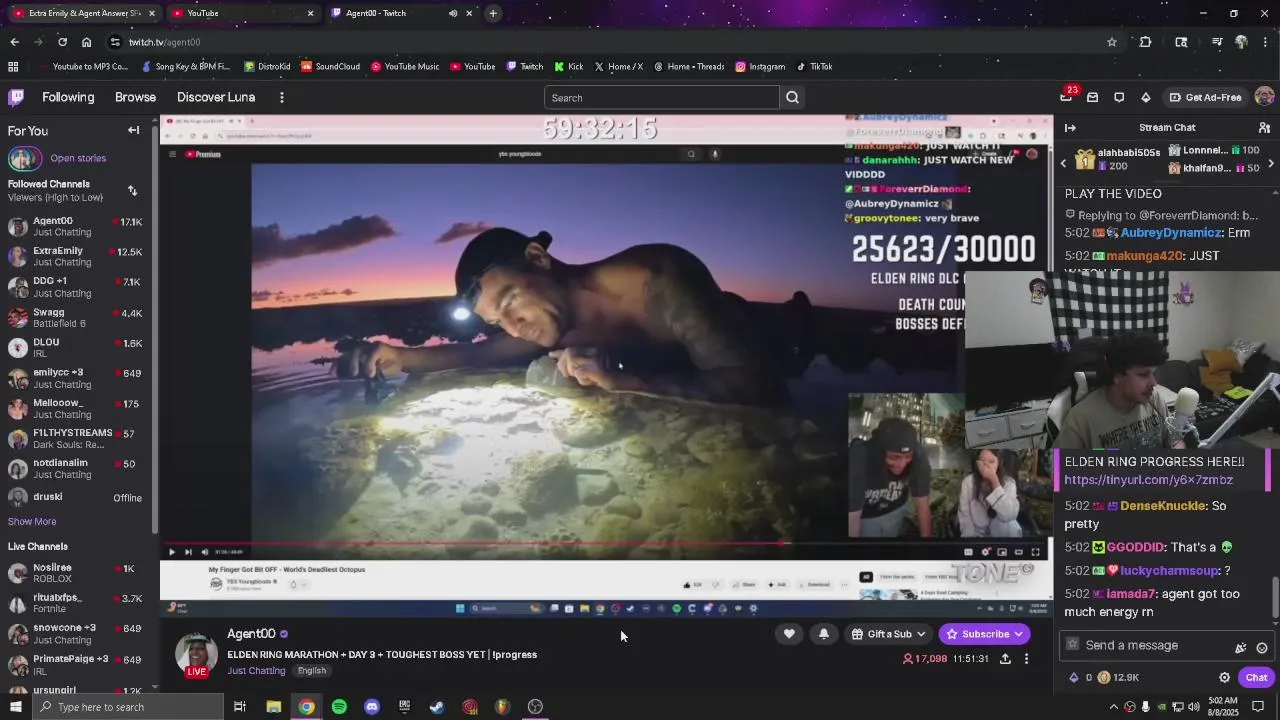
Task: Open the ExtraEmily followed channel
Action: click(x=75, y=256)
